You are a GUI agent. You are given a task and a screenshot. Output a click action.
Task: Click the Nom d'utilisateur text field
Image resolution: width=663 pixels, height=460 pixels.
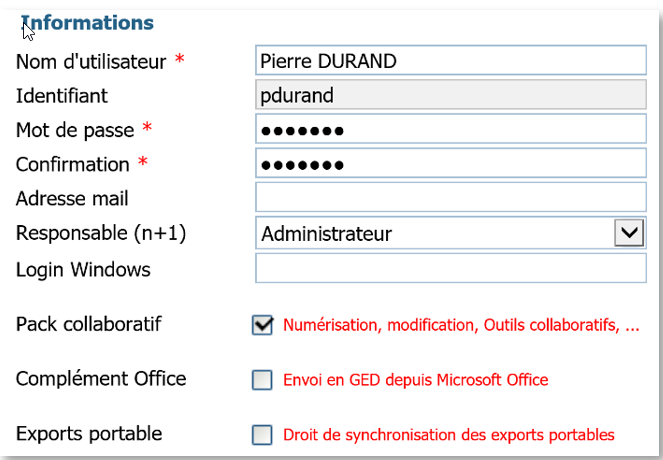[450, 61]
